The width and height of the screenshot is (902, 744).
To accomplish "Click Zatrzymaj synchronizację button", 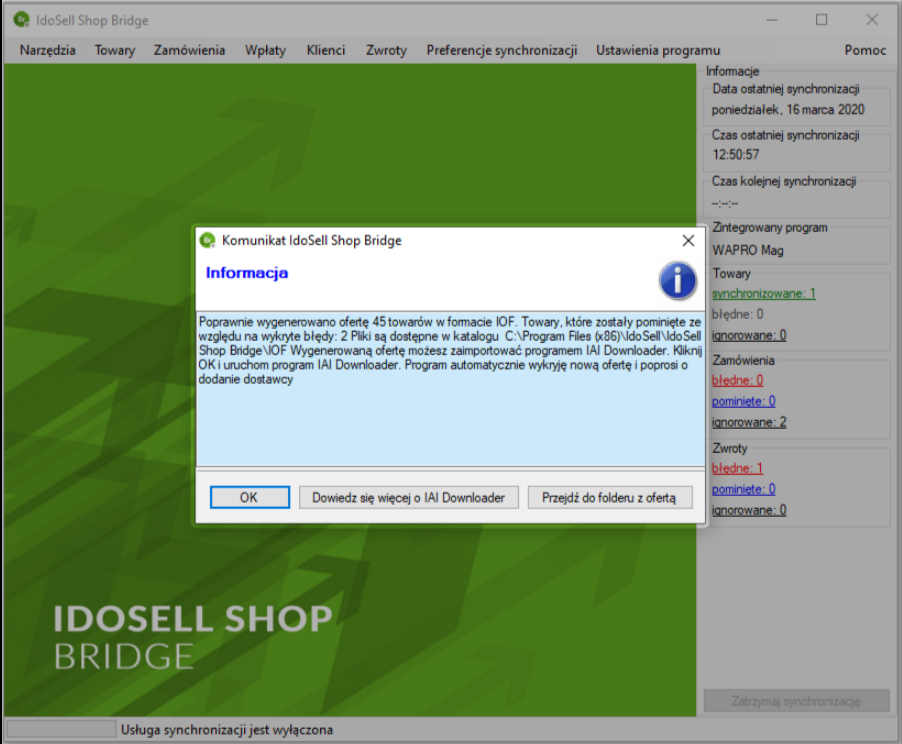I will click(797, 701).
